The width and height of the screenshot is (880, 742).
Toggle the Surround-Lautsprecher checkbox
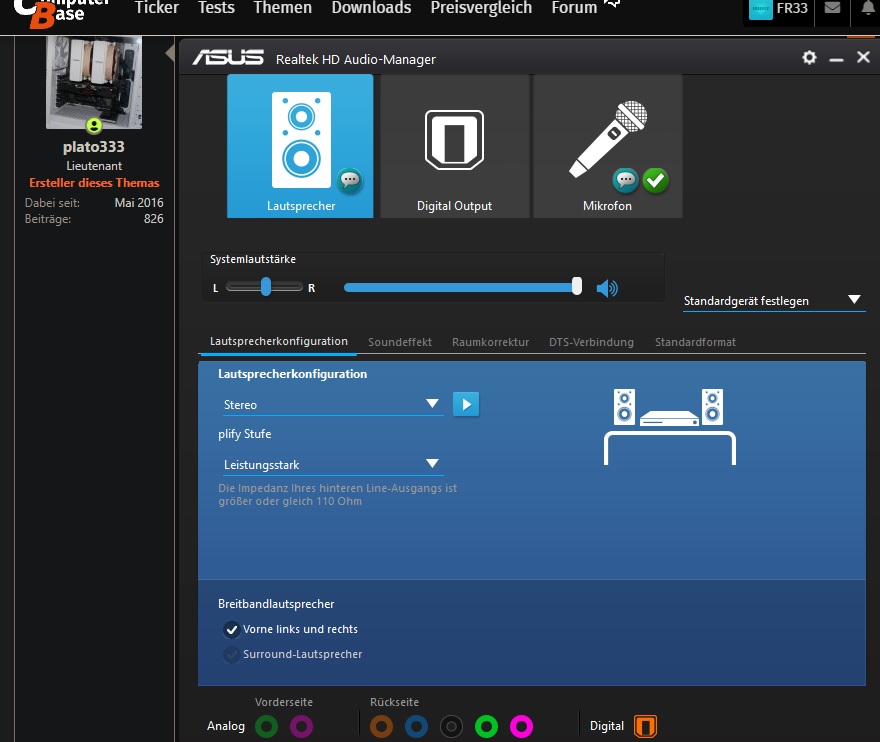[231, 654]
